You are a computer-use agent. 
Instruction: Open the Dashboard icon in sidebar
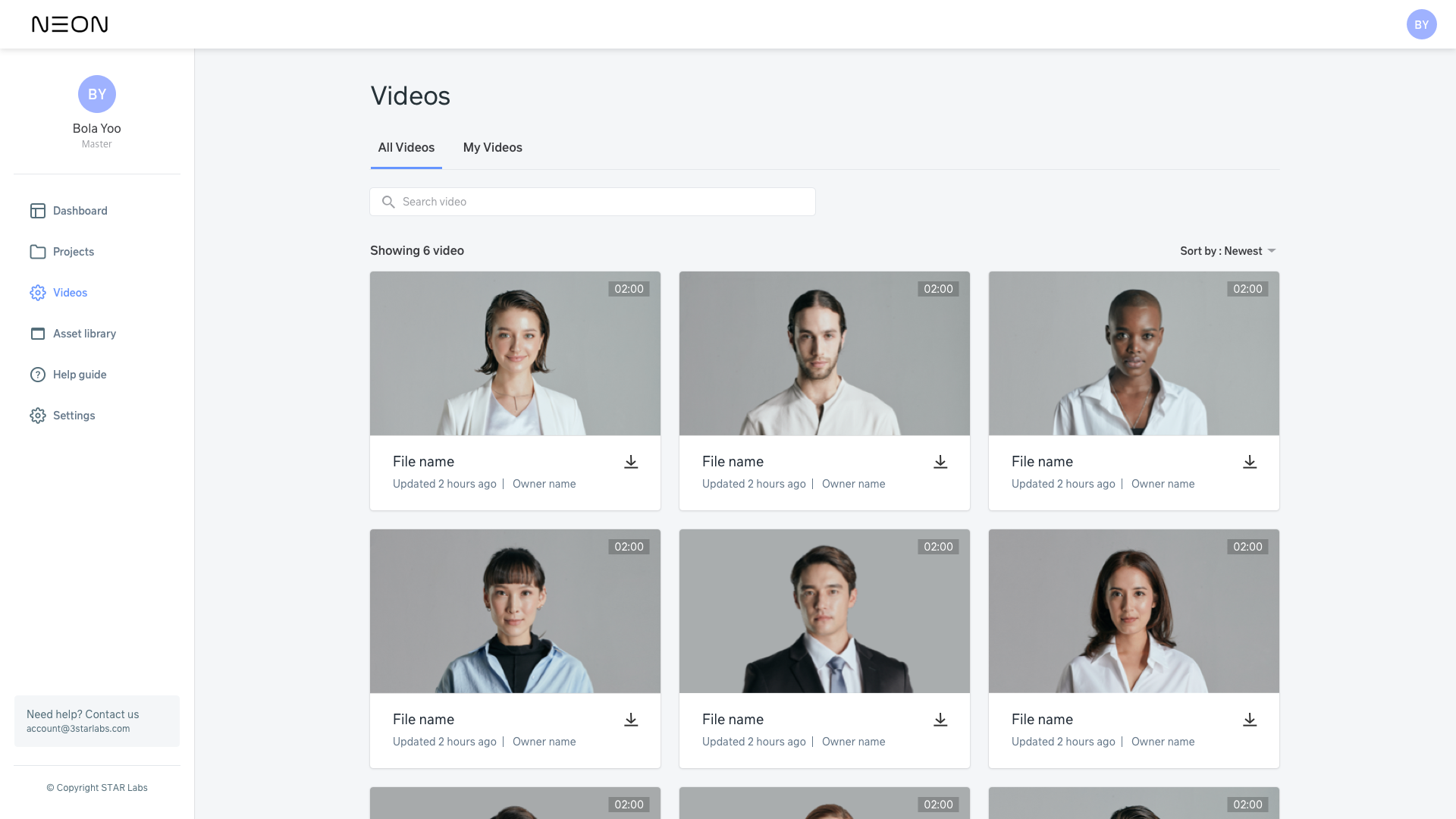[38, 211]
